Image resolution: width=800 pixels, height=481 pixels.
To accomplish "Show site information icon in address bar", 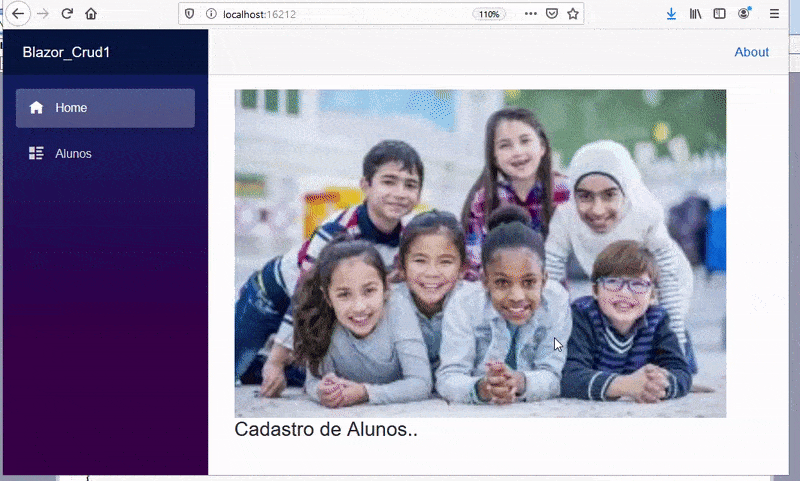I will tap(211, 14).
